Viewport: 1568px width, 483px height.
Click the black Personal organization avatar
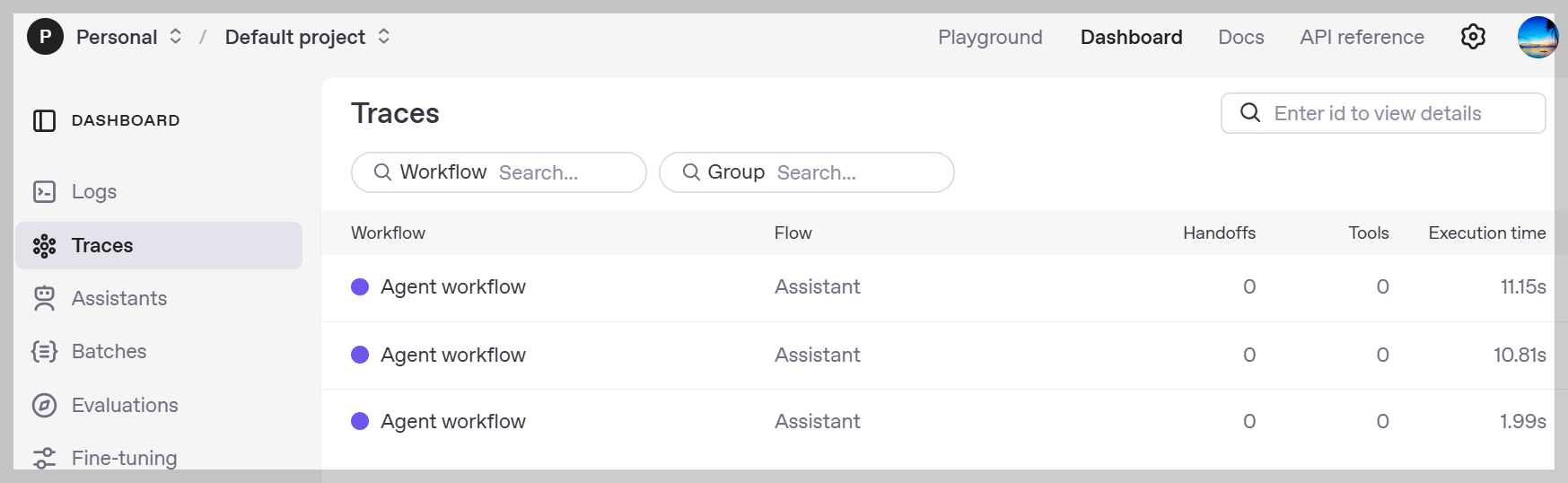coord(45,37)
